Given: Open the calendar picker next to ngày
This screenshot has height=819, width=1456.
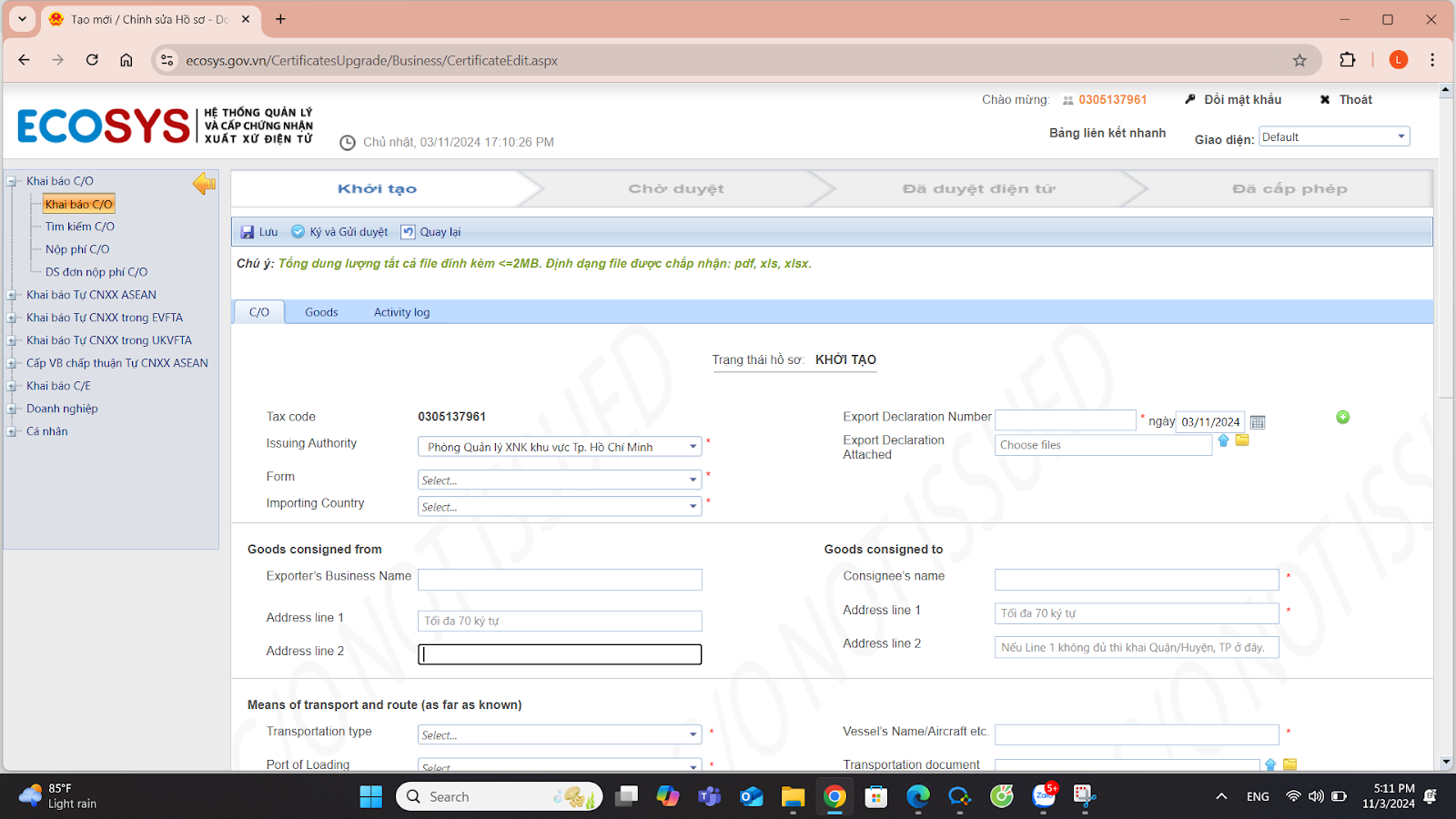Looking at the screenshot, I should click(1258, 422).
